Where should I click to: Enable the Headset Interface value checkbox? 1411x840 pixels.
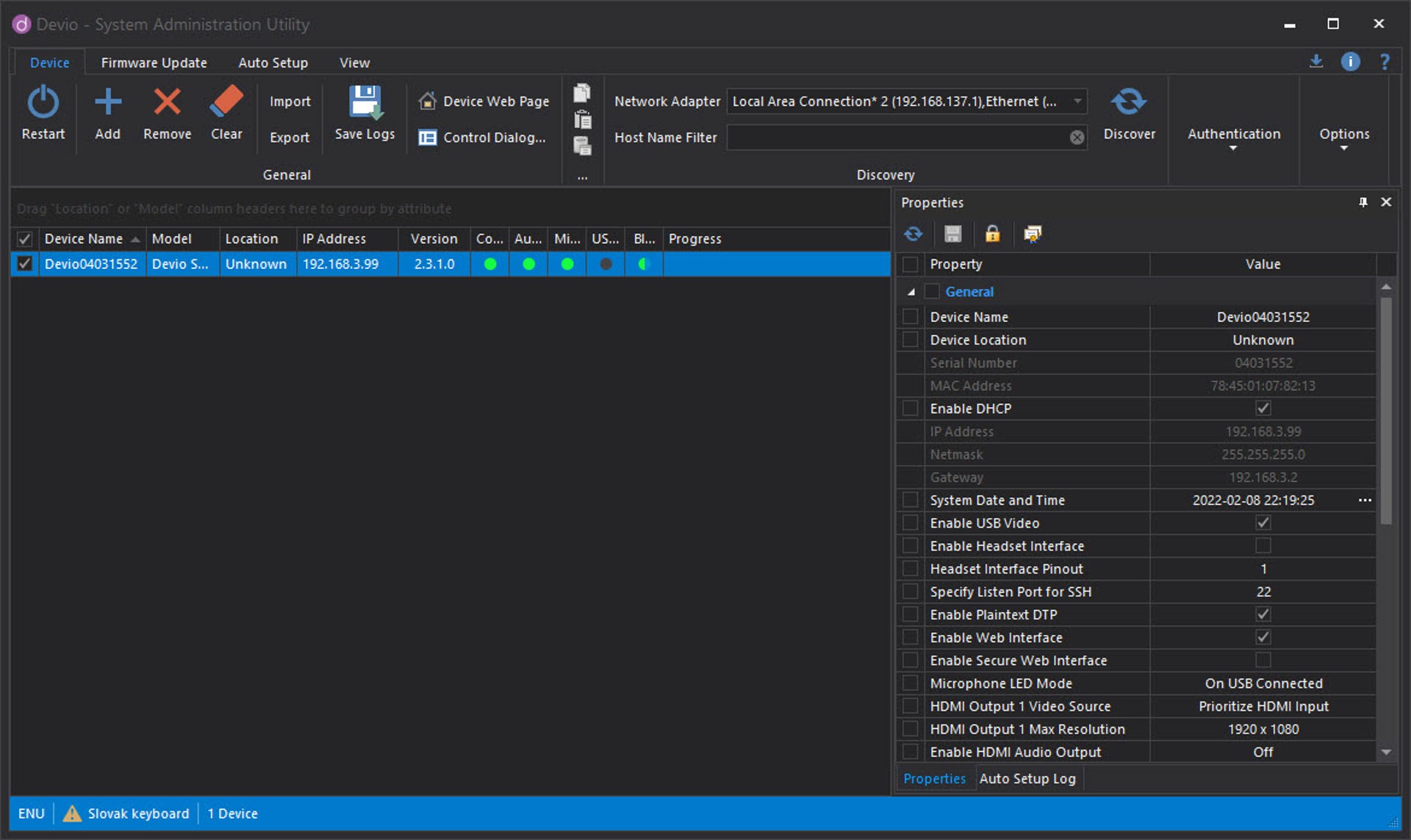coord(1263,545)
